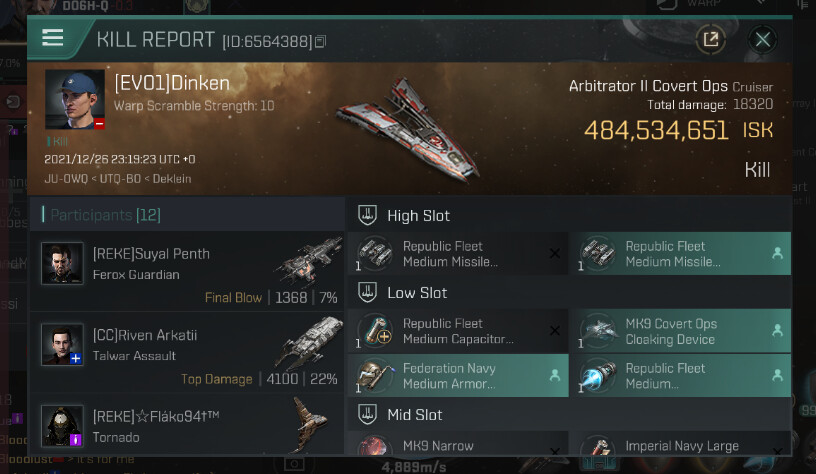
Task: Select Fláko94t's portrait
Action: point(62,425)
